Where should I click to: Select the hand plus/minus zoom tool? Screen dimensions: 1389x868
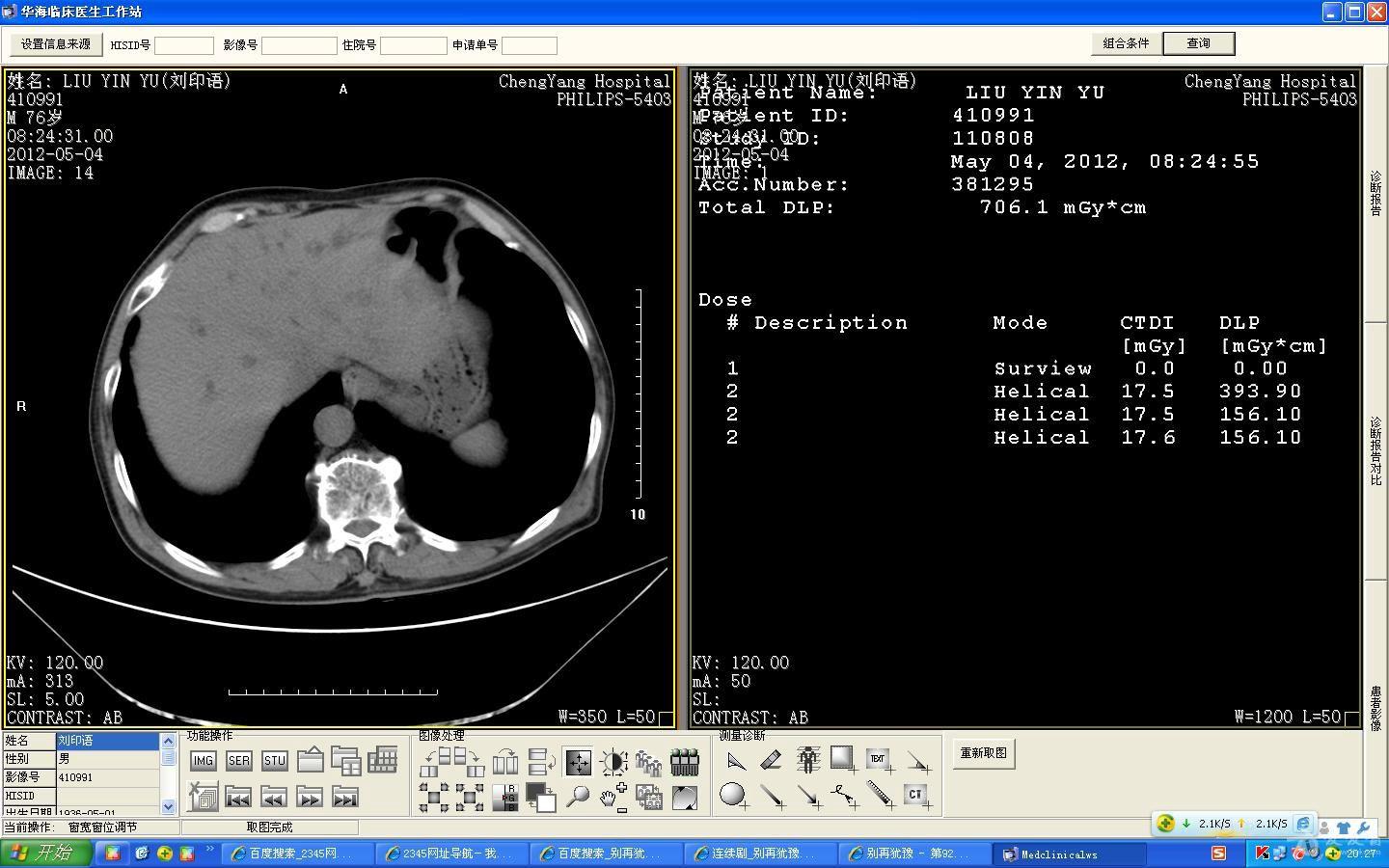(613, 797)
